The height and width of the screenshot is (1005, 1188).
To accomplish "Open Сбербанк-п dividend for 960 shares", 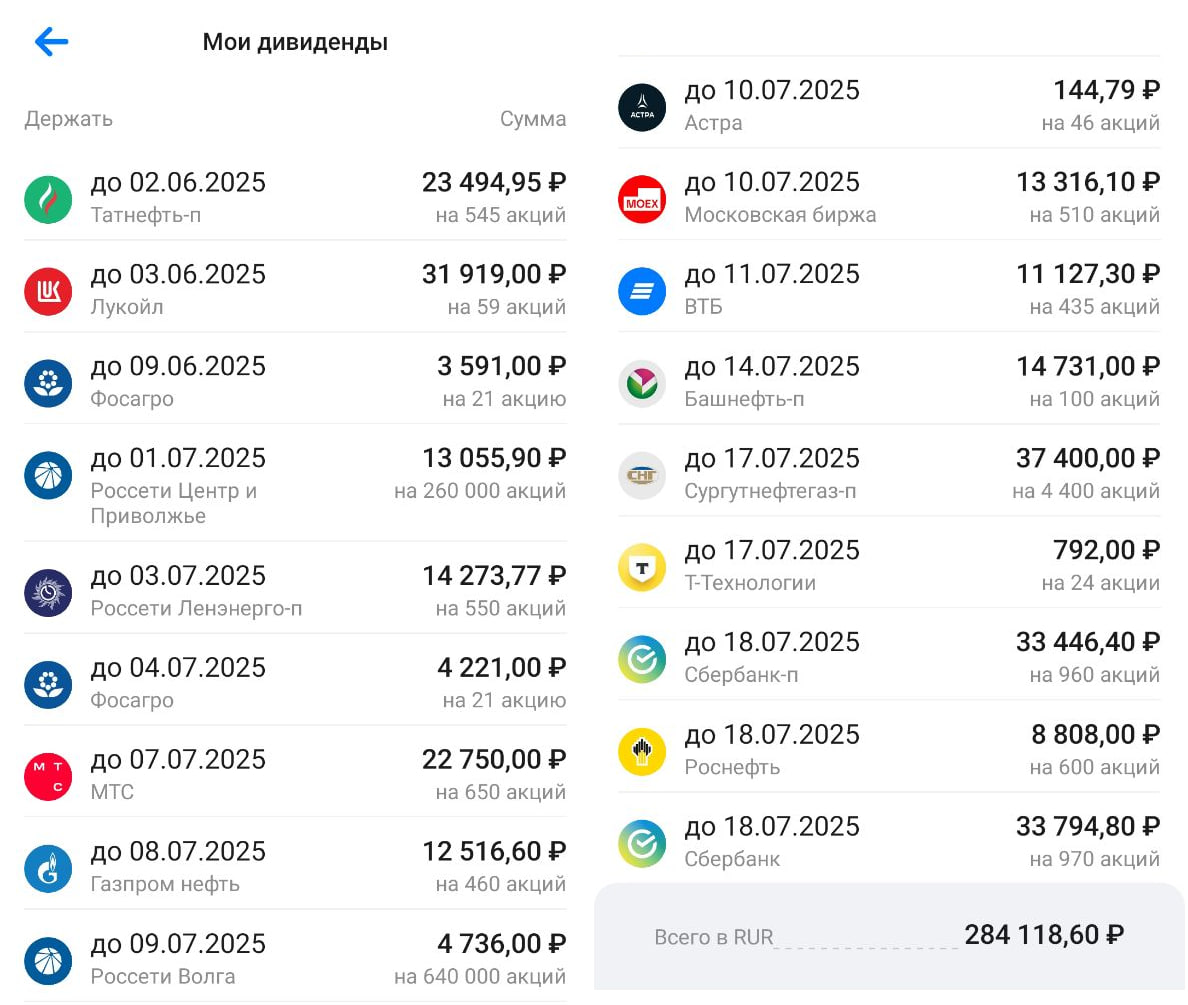I will [x=889, y=657].
